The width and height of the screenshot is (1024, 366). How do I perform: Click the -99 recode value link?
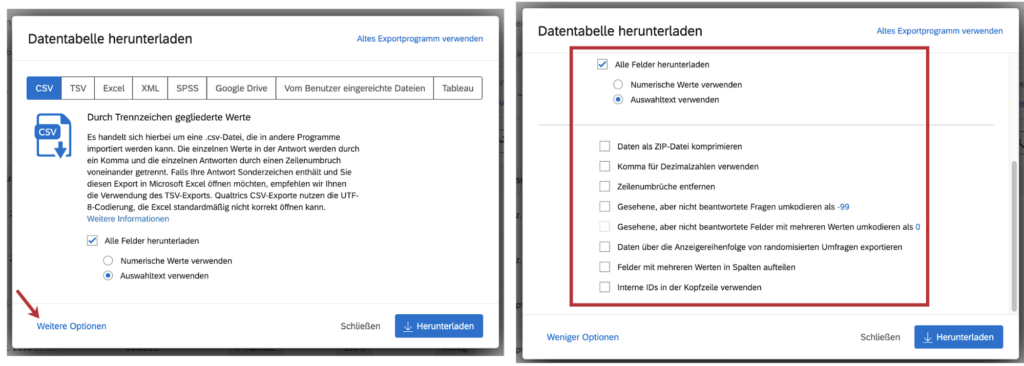click(x=842, y=207)
